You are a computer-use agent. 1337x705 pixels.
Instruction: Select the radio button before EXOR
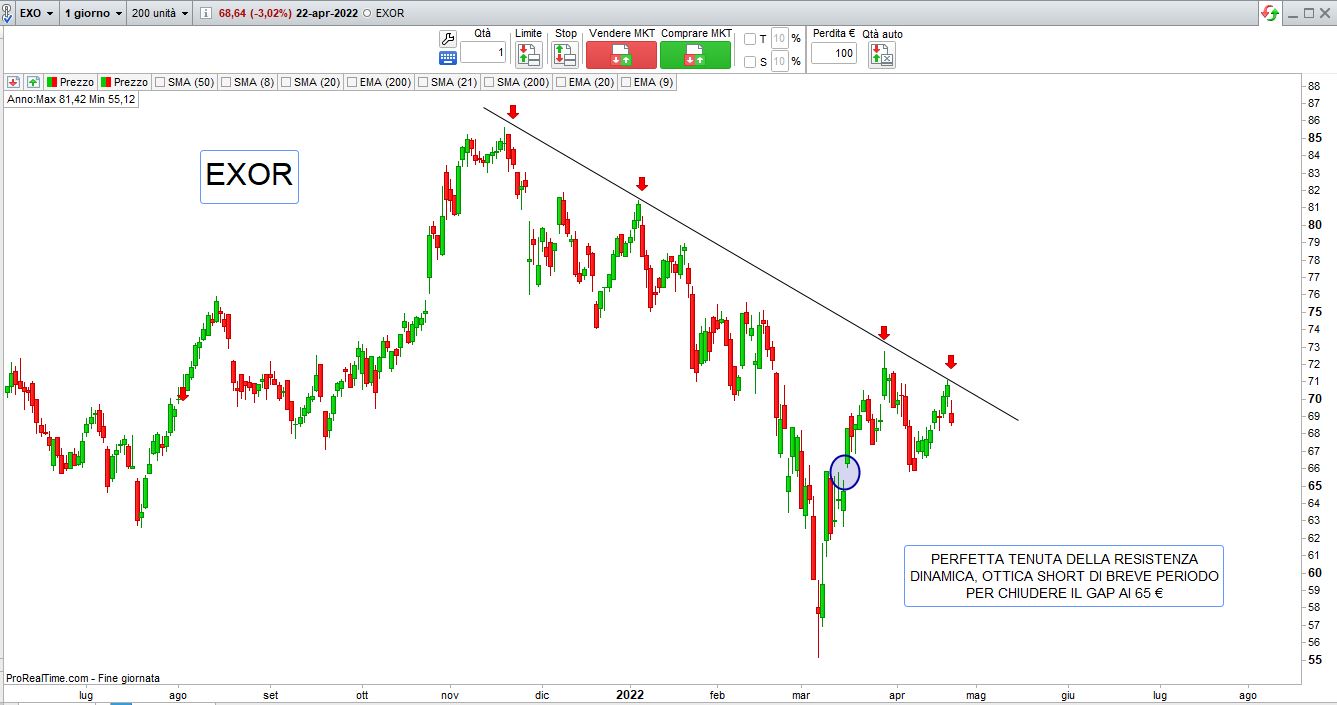[x=367, y=14]
